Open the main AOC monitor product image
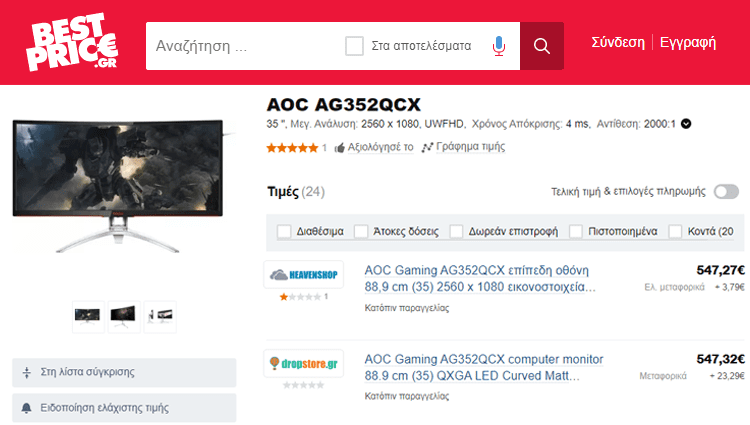The width and height of the screenshot is (750, 425). click(119, 185)
